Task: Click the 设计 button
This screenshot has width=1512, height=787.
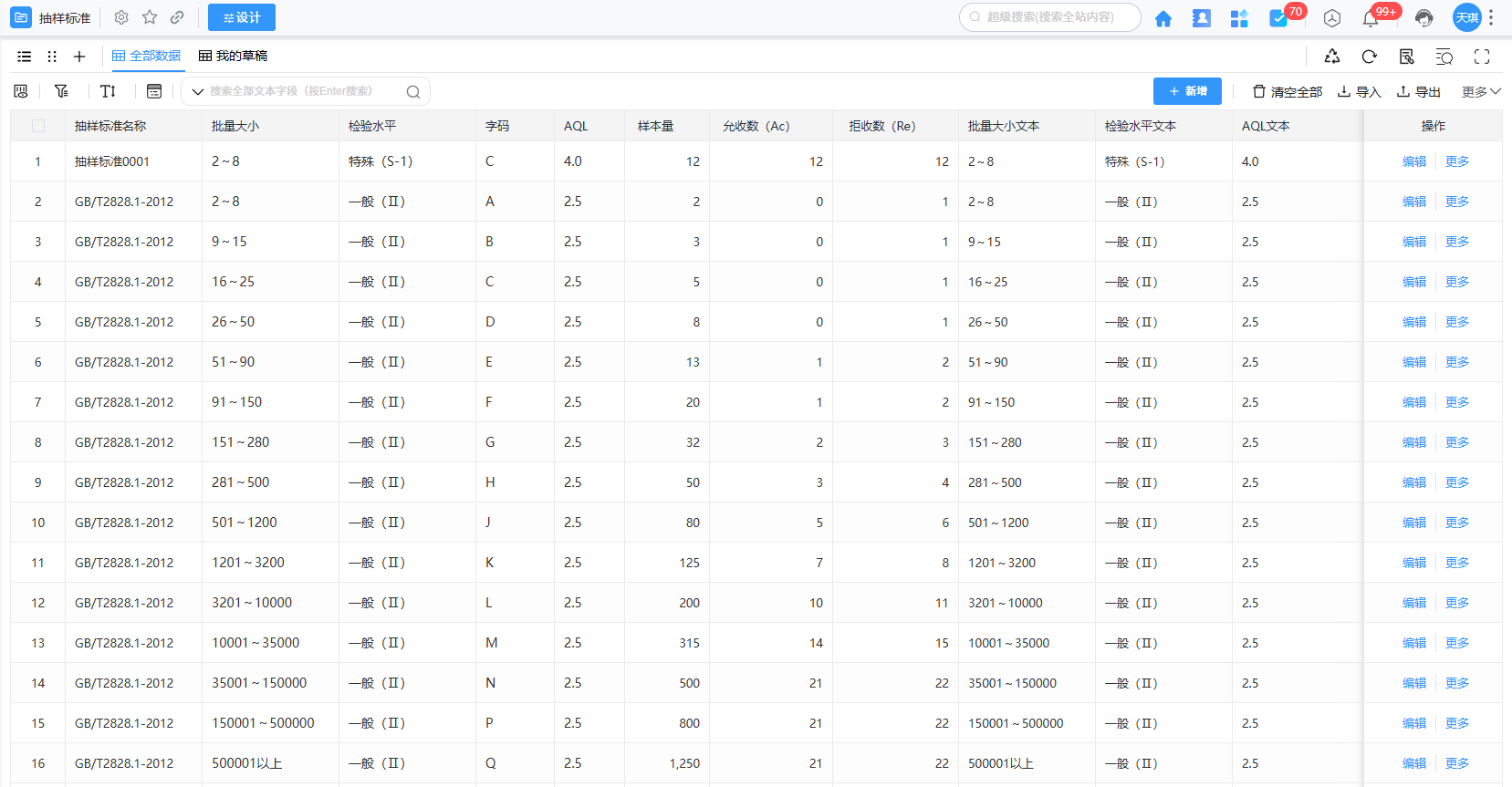Action: click(x=242, y=17)
